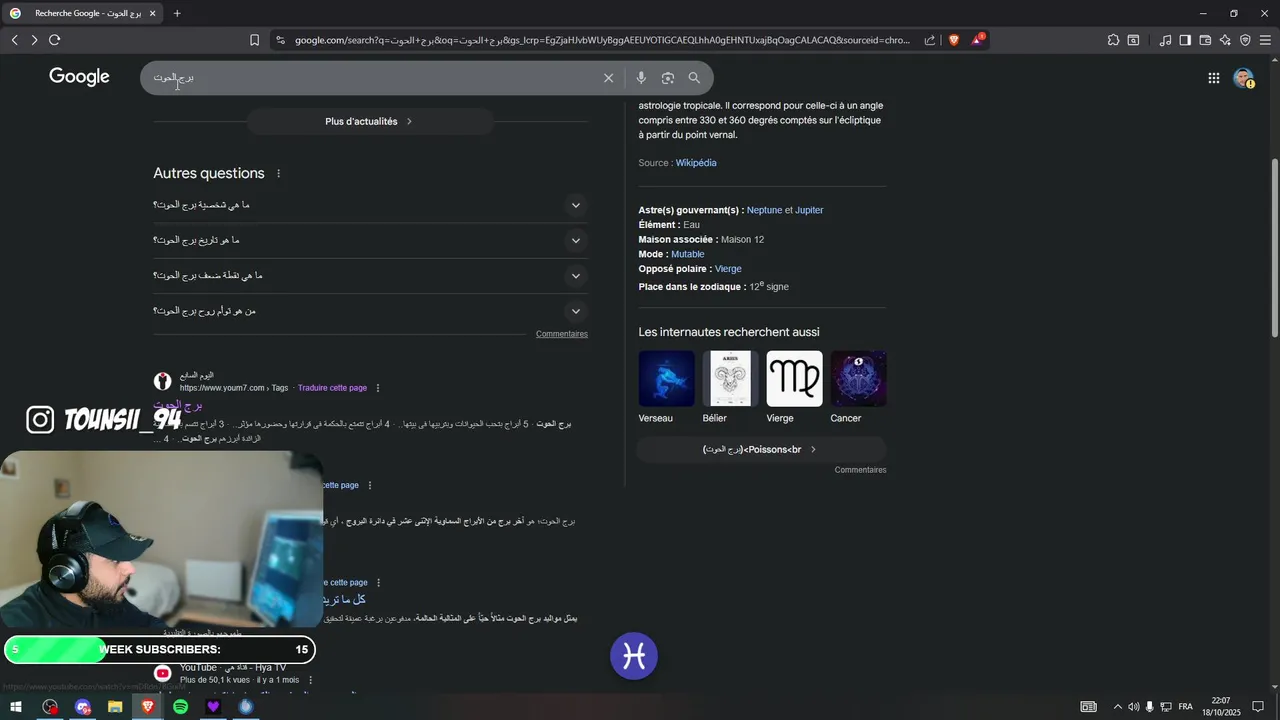Open the Mutable mode link
Screen dimensions: 1280x720
click(x=687, y=254)
